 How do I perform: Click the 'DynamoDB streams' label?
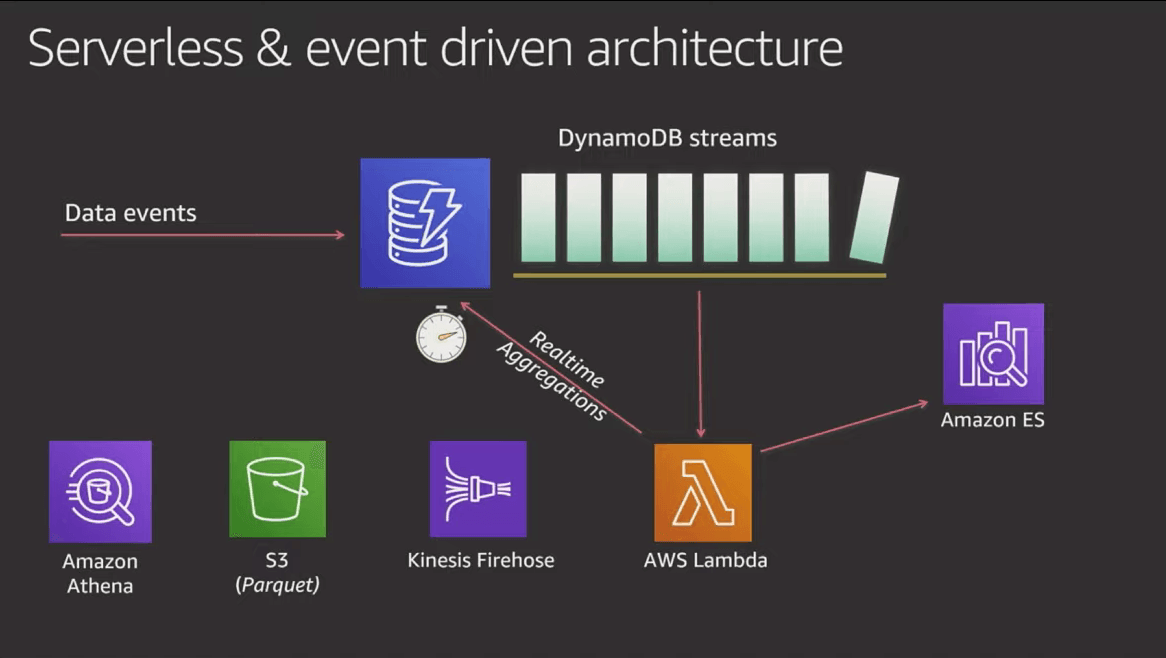(667, 138)
